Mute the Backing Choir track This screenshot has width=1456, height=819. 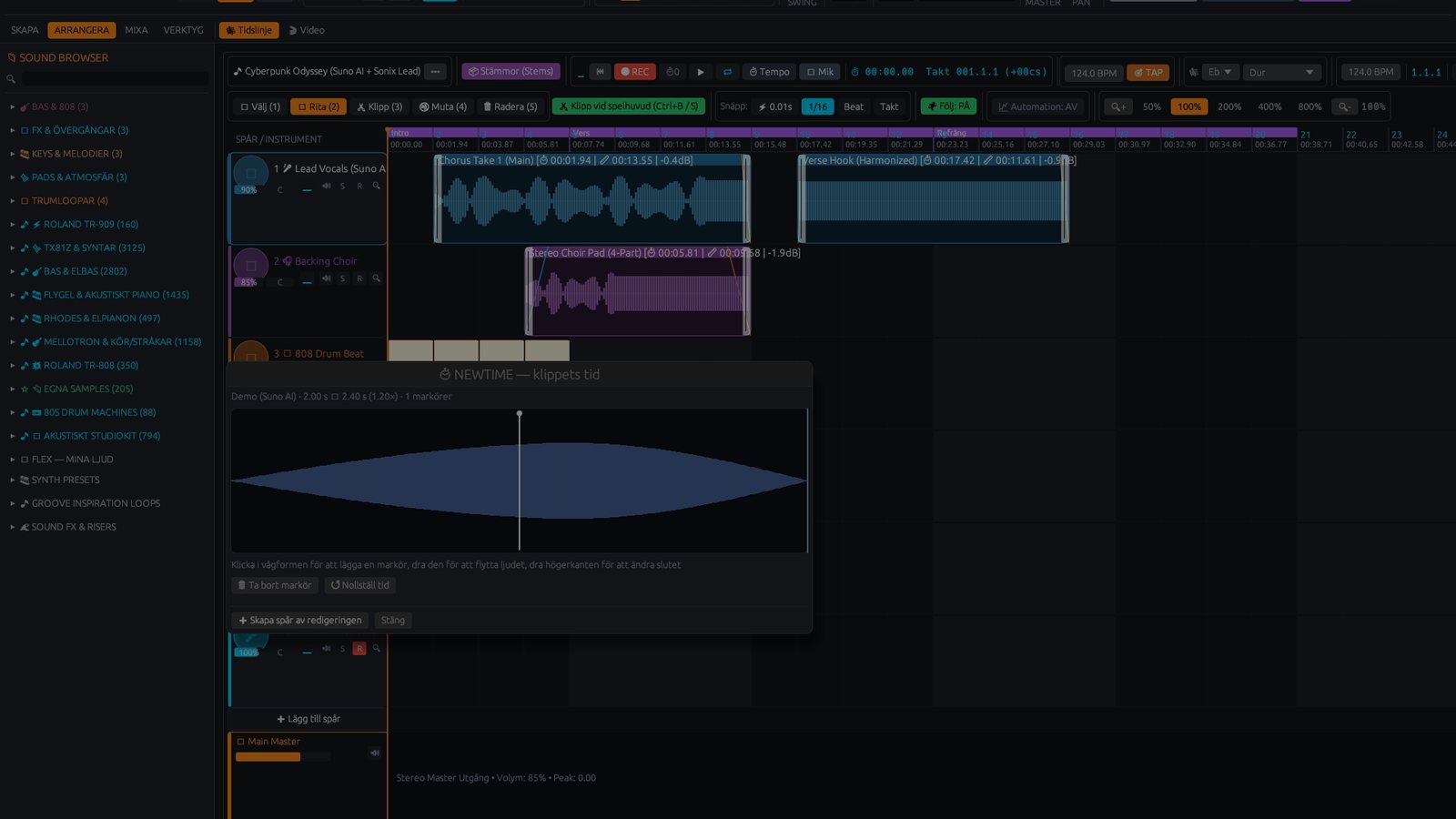point(326,279)
